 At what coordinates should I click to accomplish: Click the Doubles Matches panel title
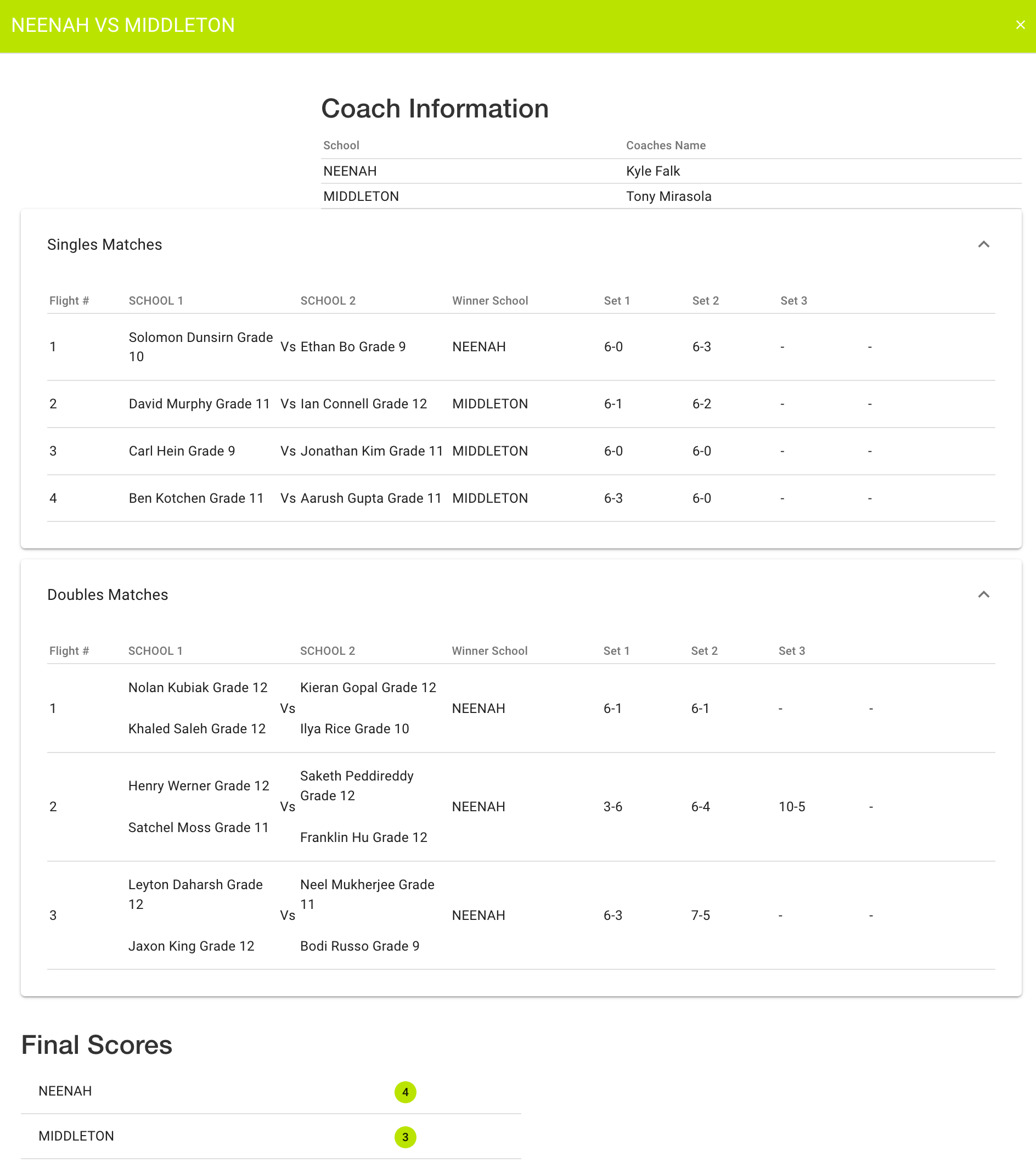tap(108, 595)
